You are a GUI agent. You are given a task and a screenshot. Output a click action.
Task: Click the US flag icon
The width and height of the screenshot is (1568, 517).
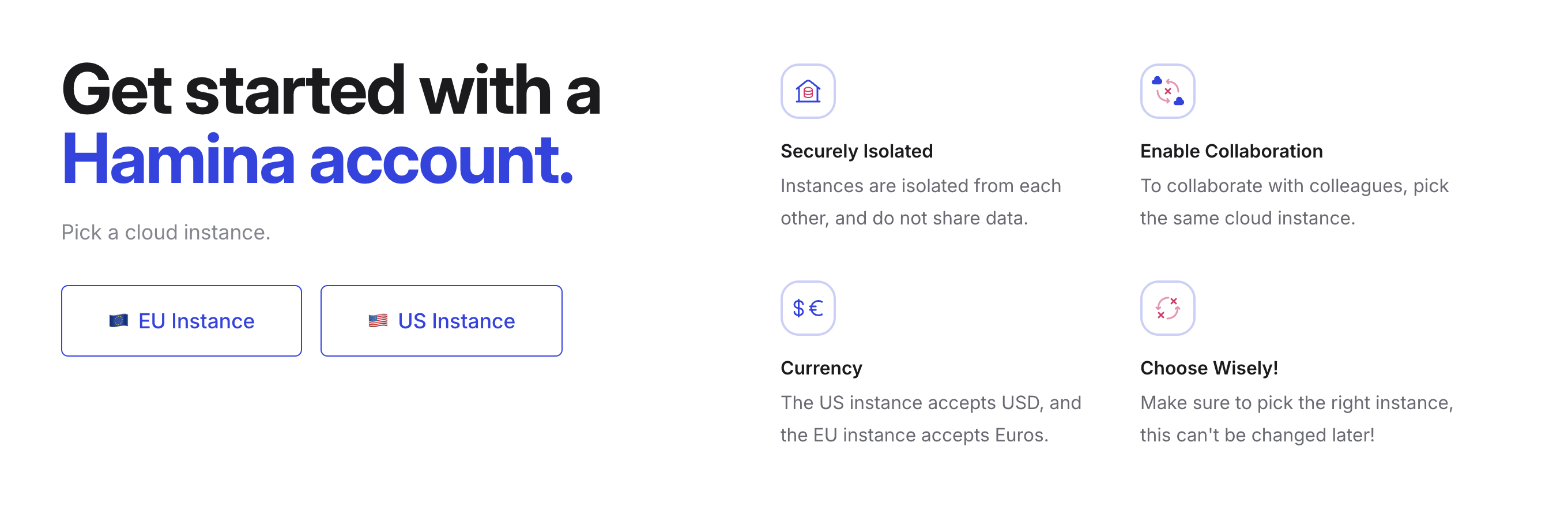(378, 320)
